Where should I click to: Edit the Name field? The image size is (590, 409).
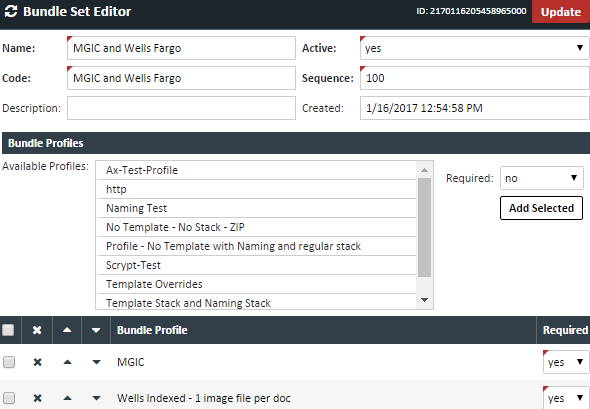tap(181, 48)
